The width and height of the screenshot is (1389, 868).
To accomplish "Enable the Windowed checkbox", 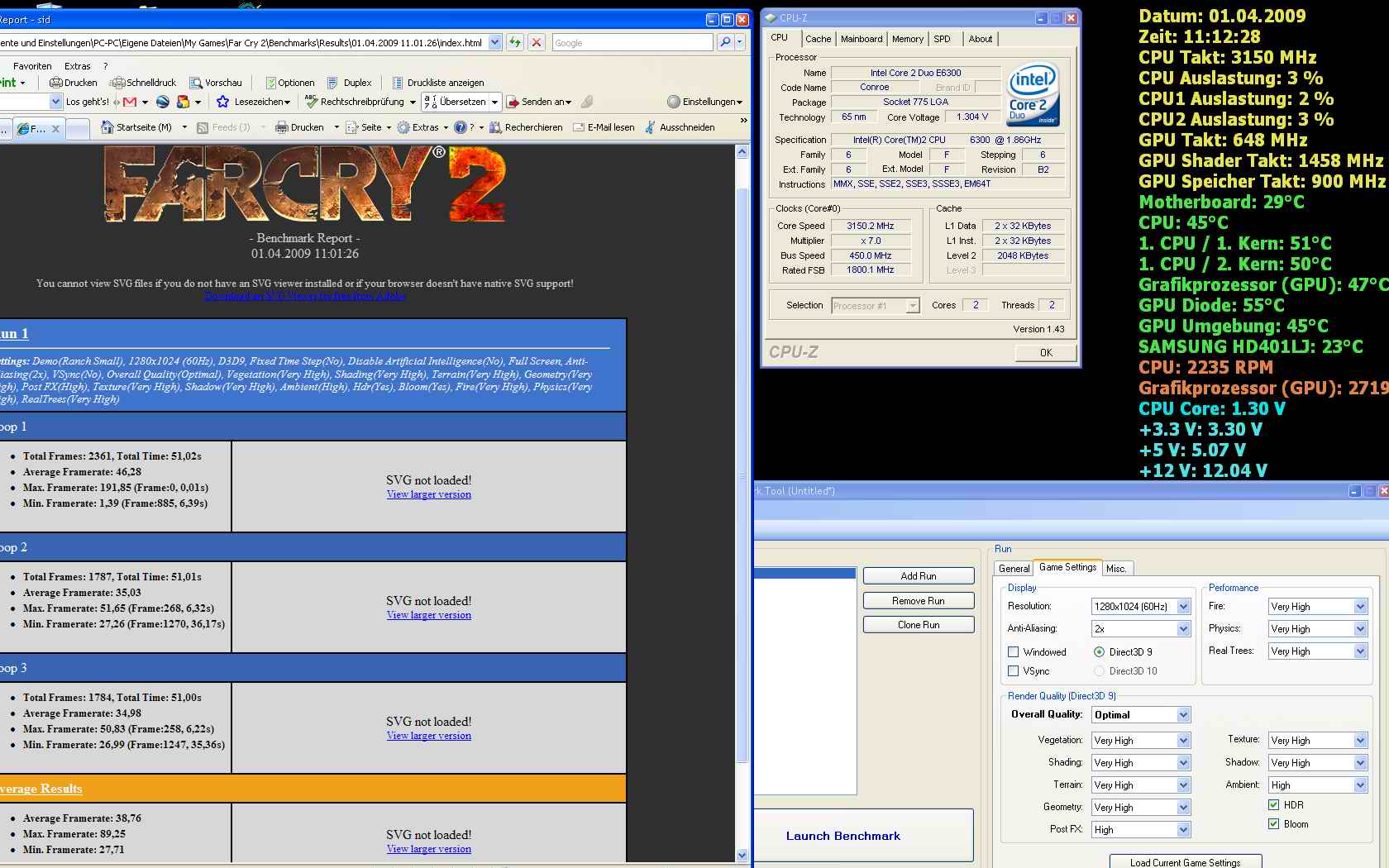I will [1014, 652].
